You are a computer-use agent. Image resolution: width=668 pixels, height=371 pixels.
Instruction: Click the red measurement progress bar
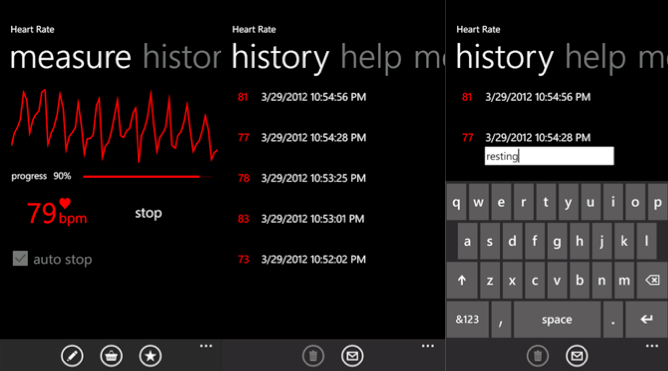coord(147,176)
